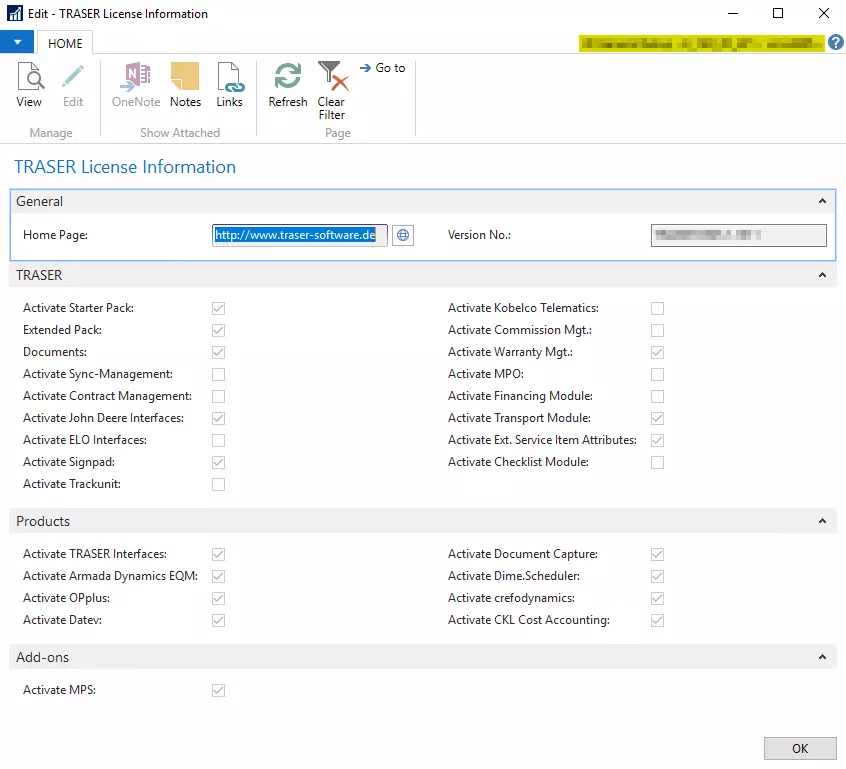The image size is (846, 769).
Task: Toggle Extended Pack checkbox
Action: (x=219, y=330)
